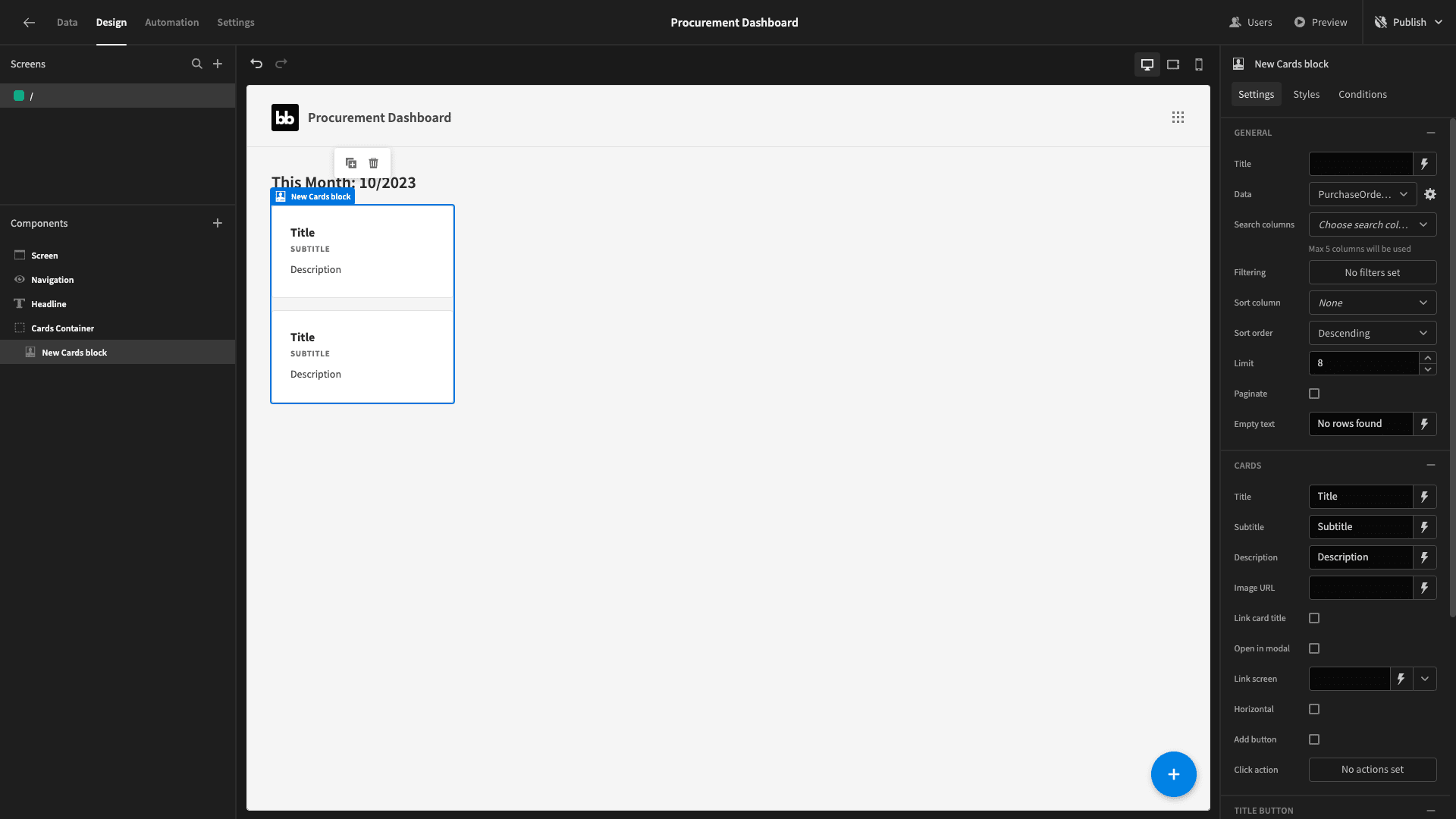Image resolution: width=1456 pixels, height=819 pixels.
Task: Switch to mobile preview size
Action: [x=1199, y=64]
